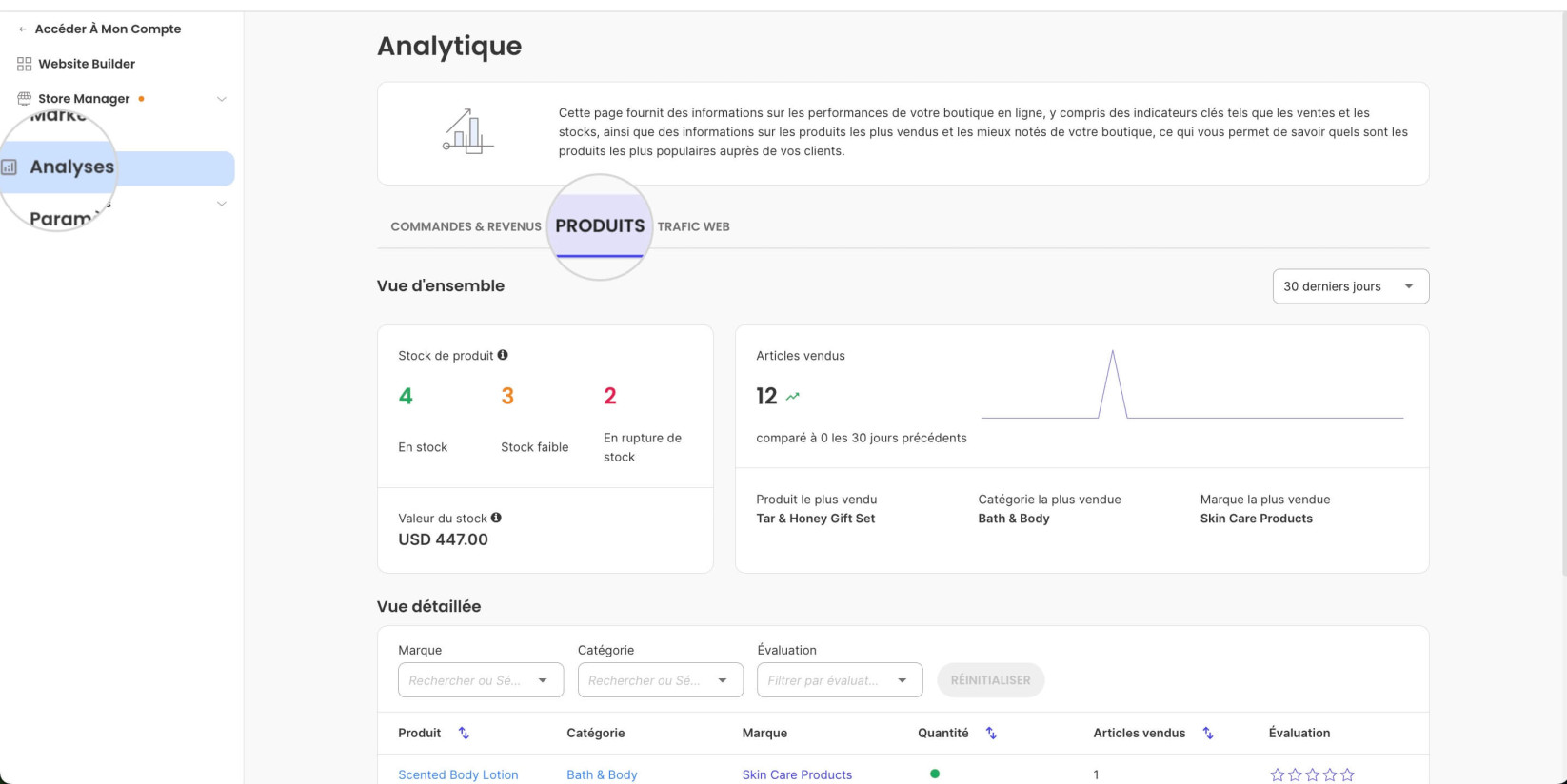1567x784 pixels.
Task: Click the green trend arrow beside 12
Action: pyautogui.click(x=792, y=397)
